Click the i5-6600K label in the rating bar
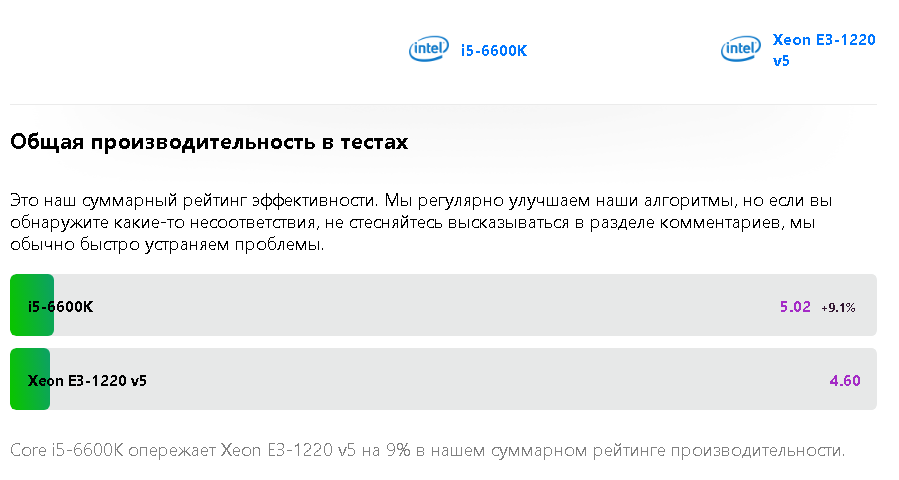The height and width of the screenshot is (480, 899). 61,307
